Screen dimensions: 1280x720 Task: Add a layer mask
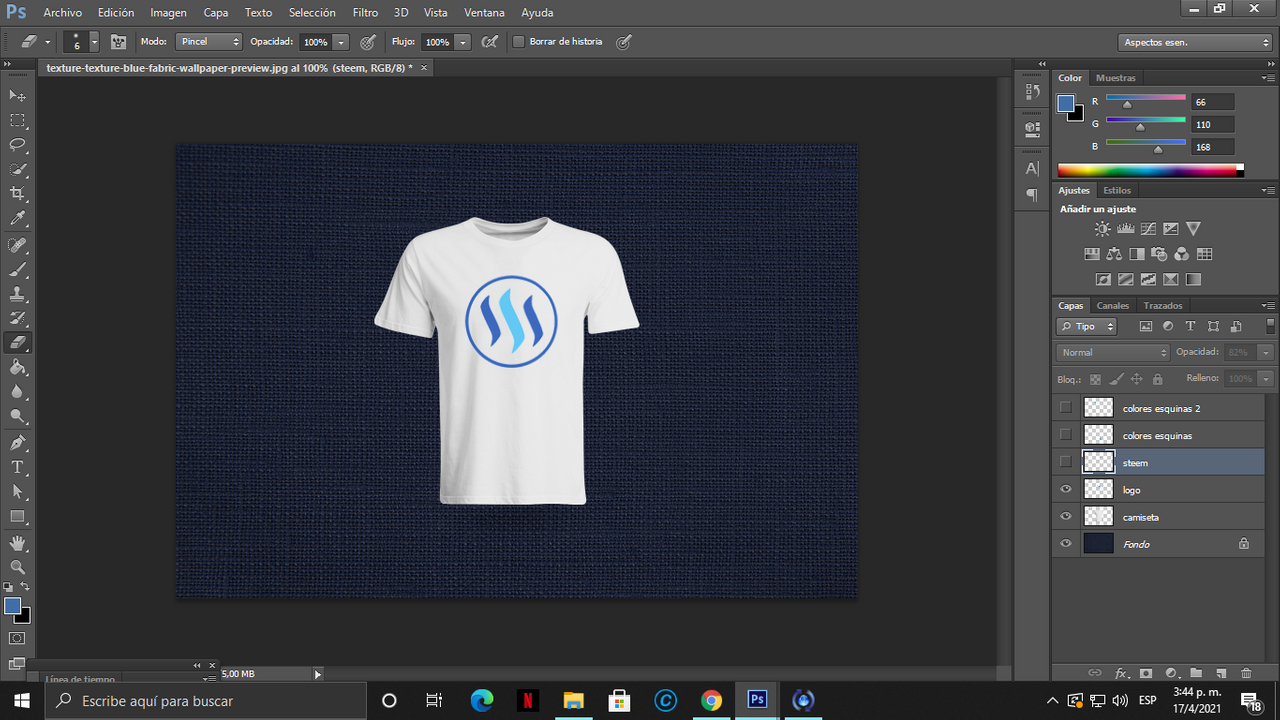tap(1146, 673)
